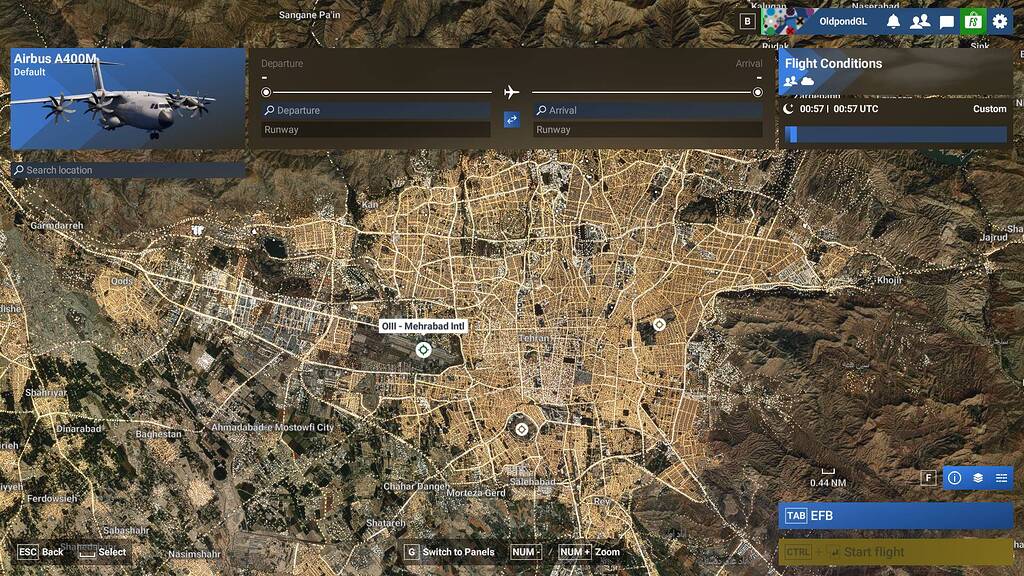The height and width of the screenshot is (576, 1024).
Task: Select the OIII Mehrabad Intl airport marker
Action: coord(424,349)
